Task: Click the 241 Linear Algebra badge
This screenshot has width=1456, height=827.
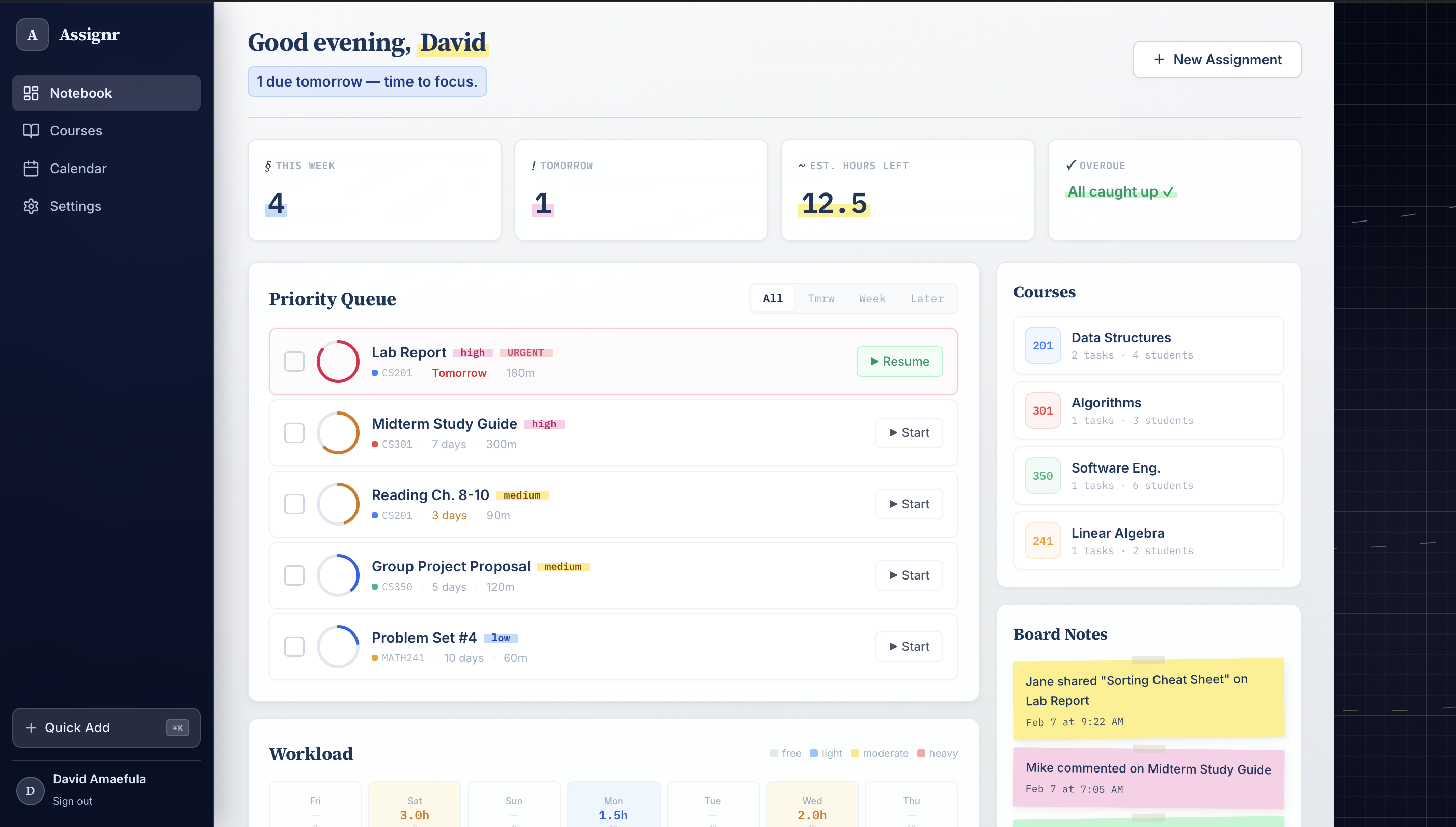Action: (x=1042, y=541)
